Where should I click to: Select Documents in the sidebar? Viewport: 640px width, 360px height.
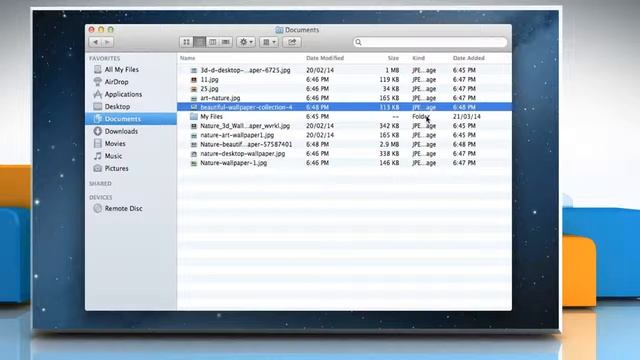(x=131, y=119)
